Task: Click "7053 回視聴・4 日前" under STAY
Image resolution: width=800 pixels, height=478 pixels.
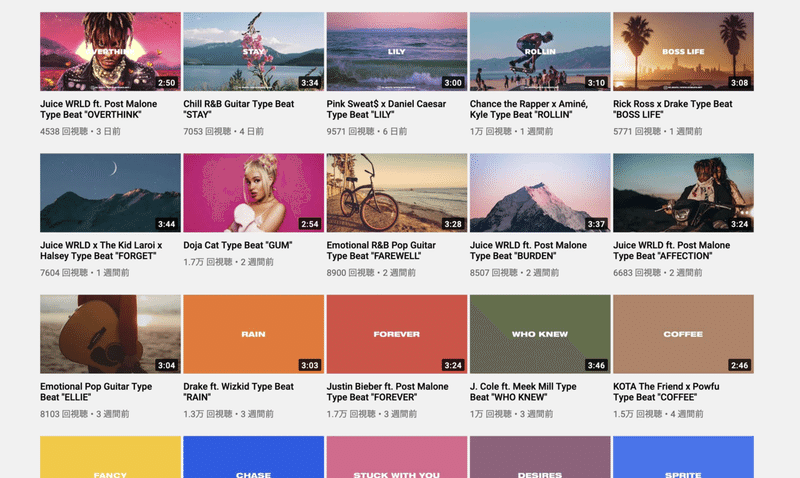Action: click(x=223, y=132)
